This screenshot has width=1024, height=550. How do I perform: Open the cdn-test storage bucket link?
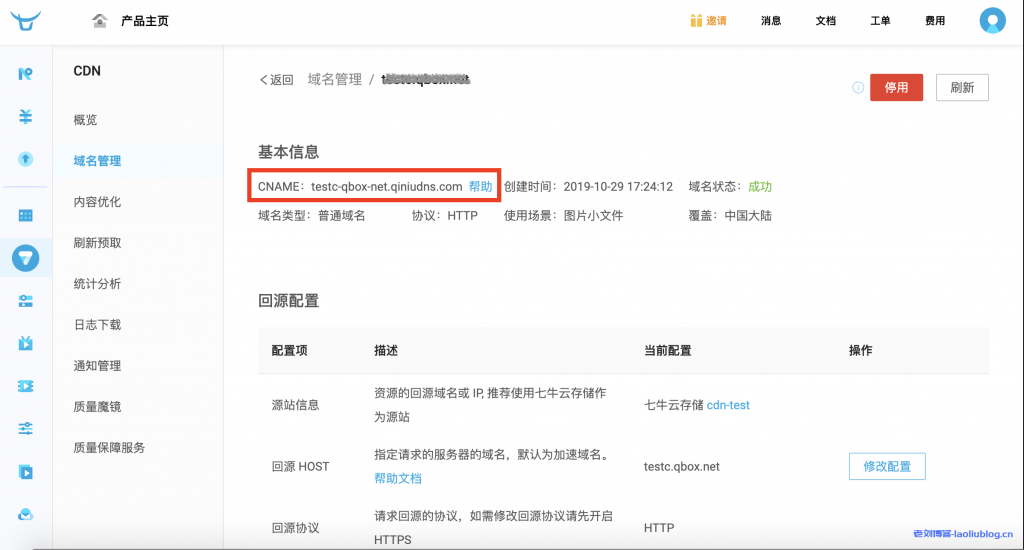tap(728, 405)
